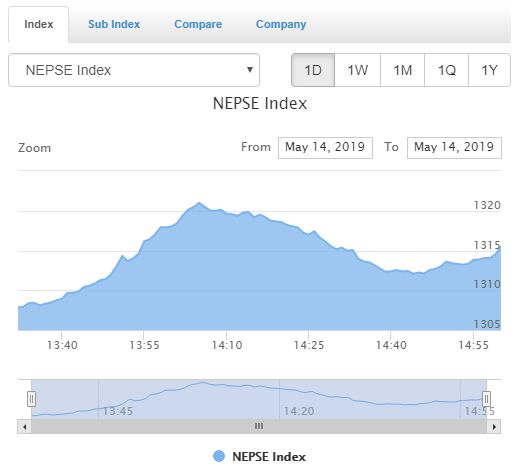Select the 1D time range
This screenshot has height=472, width=520.
click(x=313, y=70)
